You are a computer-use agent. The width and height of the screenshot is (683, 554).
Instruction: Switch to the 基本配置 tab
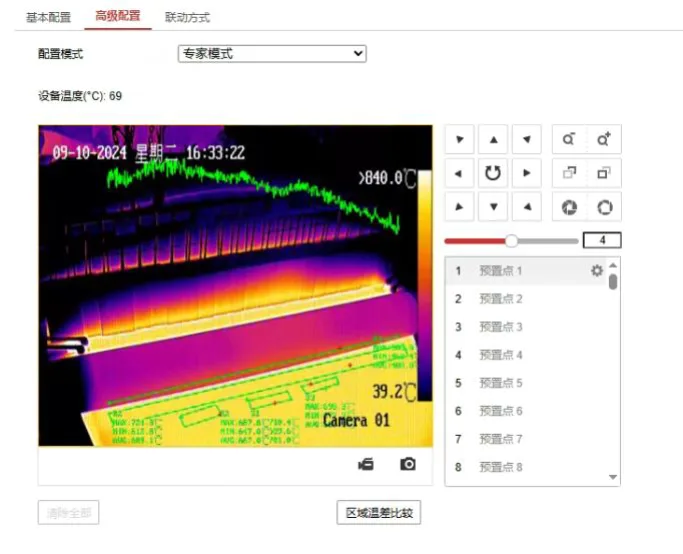tap(47, 17)
